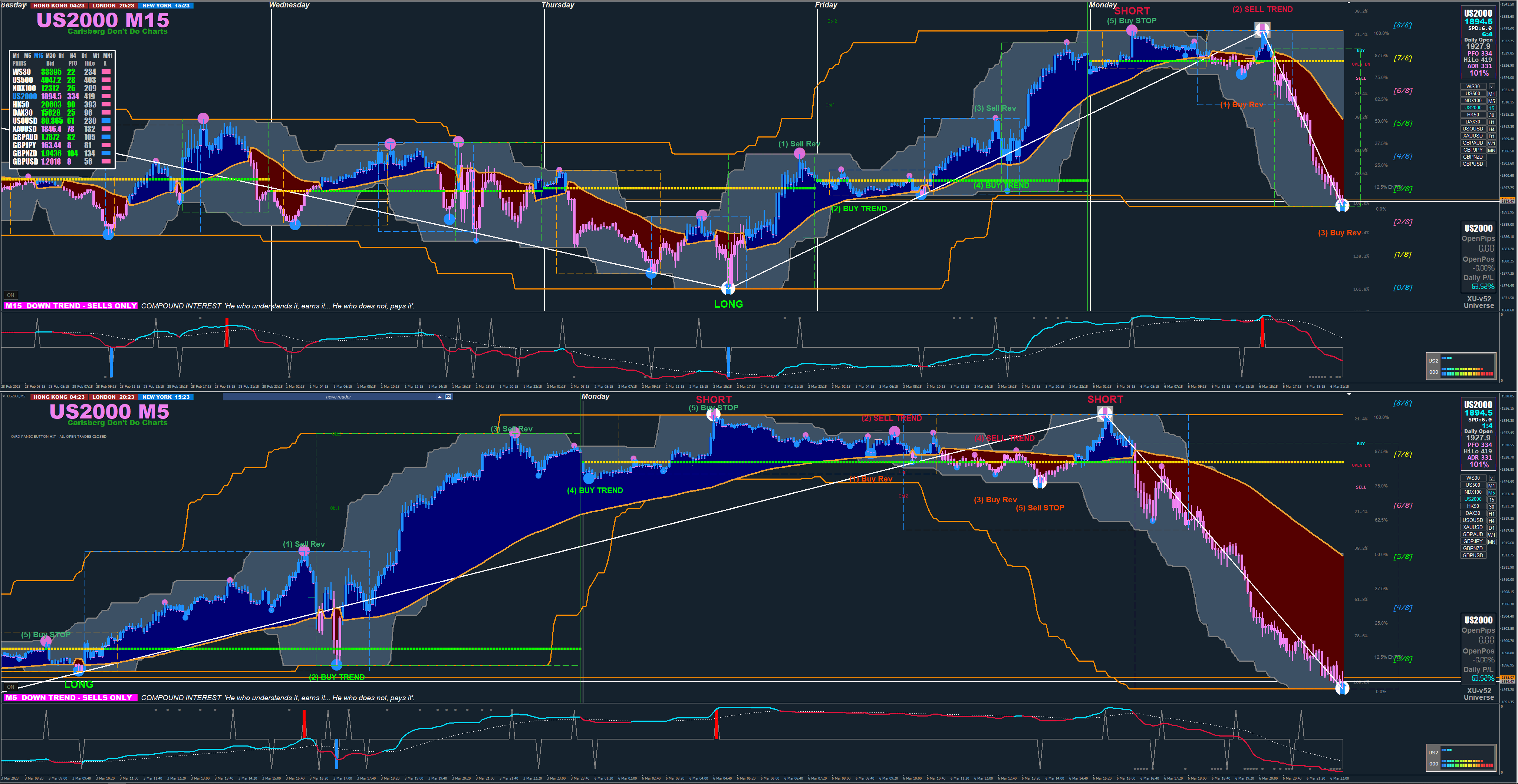This screenshot has height=784, width=1518.
Task: Open the US2000,M5 chart dropdown triangle
Action: pyautogui.click(x=4, y=396)
